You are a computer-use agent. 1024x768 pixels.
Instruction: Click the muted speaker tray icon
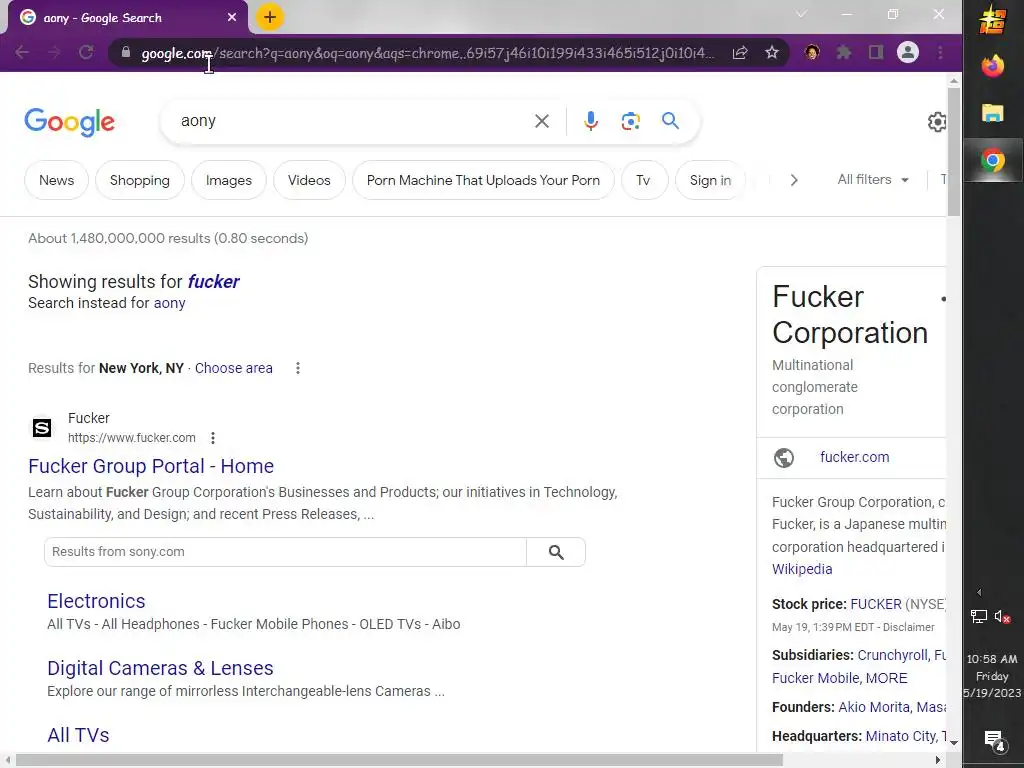[x=1002, y=616]
